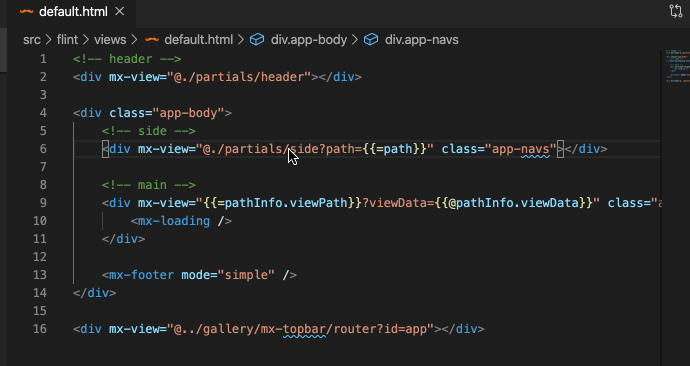Viewport: 690px width, 366px height.
Task: Click the 'mx-footer' tag on line 13
Action: pos(142,275)
